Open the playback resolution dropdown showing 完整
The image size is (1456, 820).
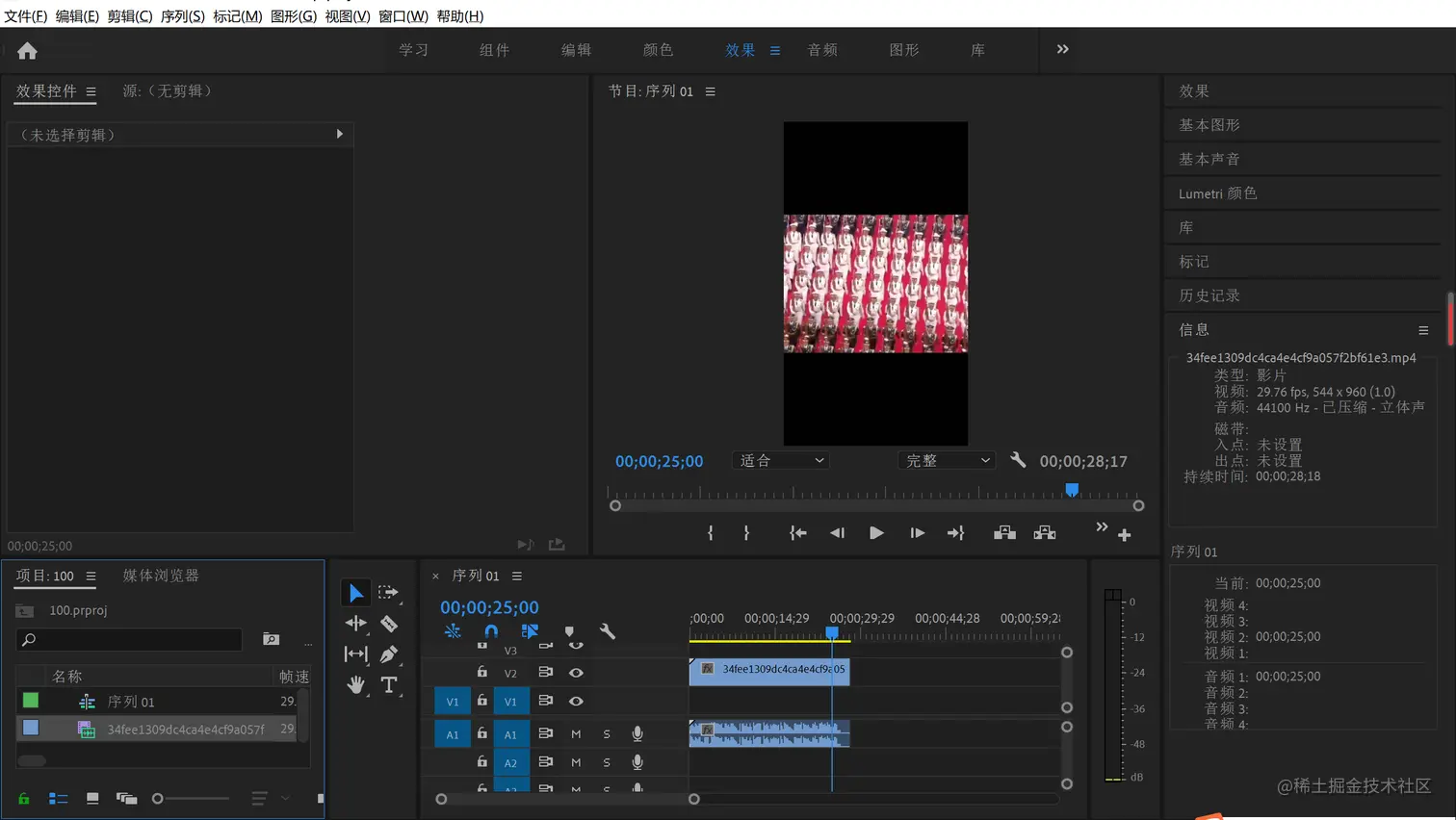click(x=946, y=461)
